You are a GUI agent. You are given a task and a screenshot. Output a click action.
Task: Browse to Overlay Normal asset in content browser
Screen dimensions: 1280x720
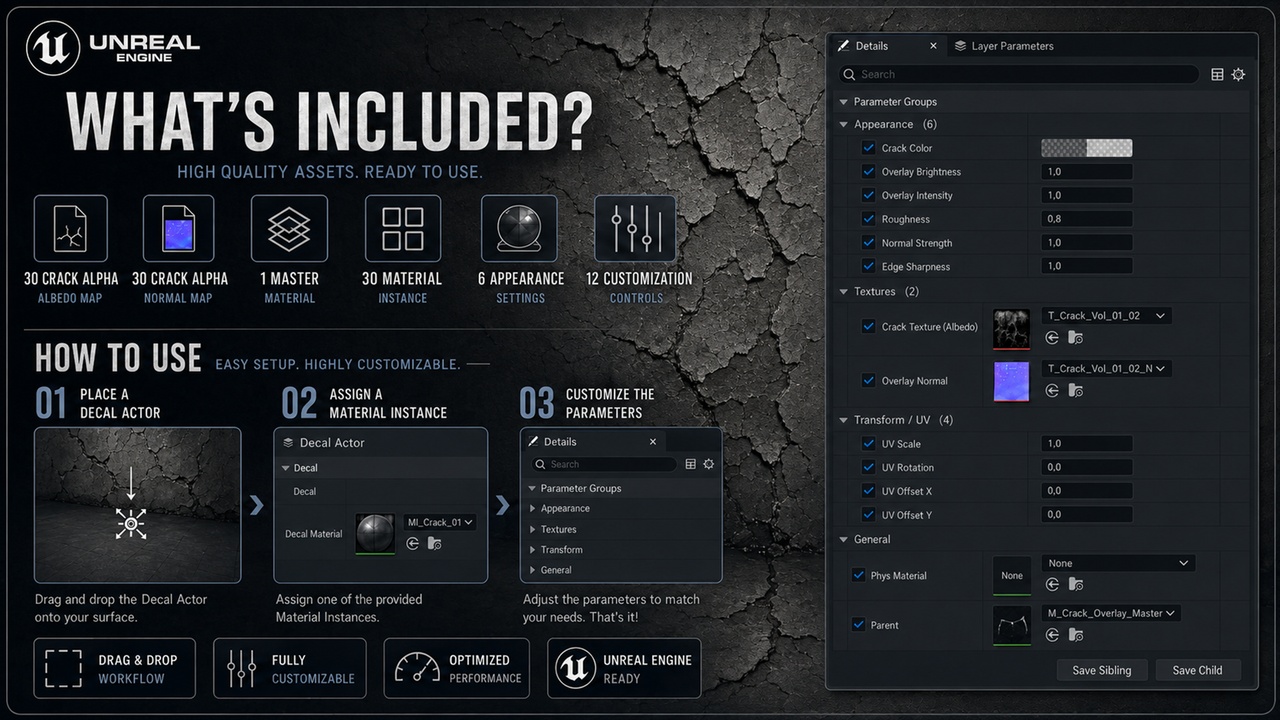[x=1076, y=391]
